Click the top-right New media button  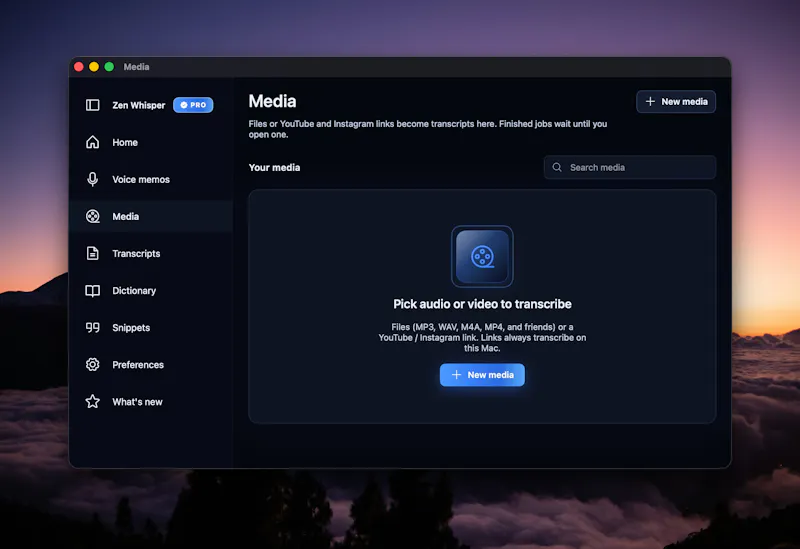tap(676, 102)
